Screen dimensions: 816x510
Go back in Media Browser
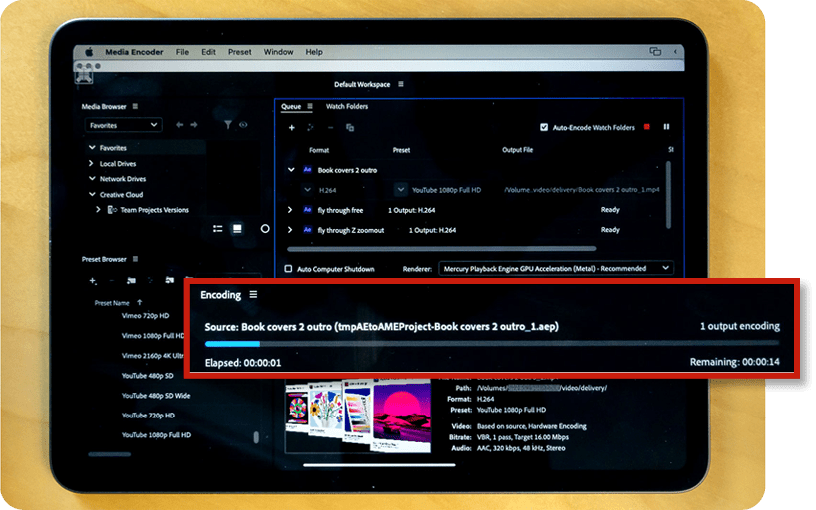(180, 125)
